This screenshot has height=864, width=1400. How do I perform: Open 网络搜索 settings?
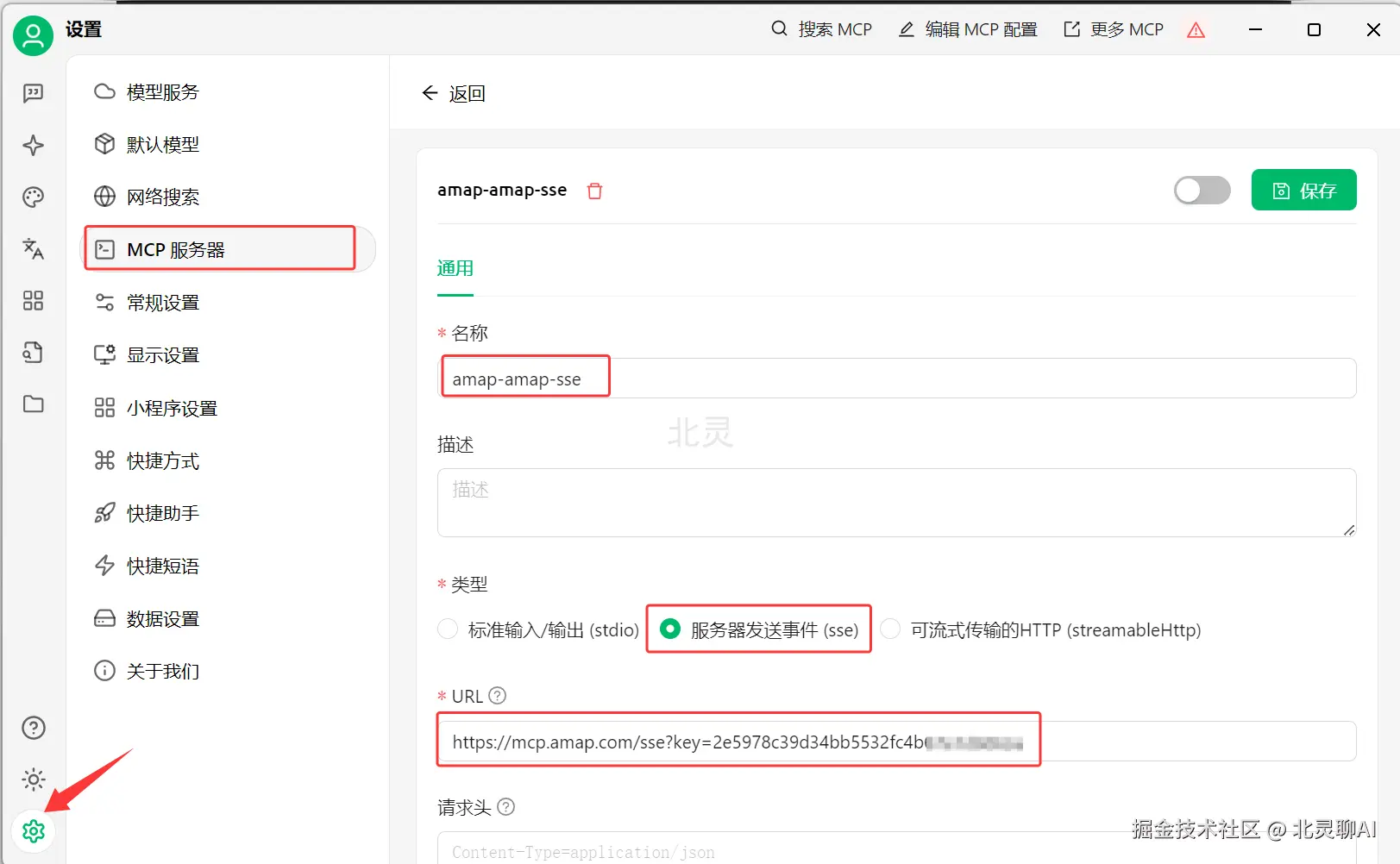[x=229, y=197]
